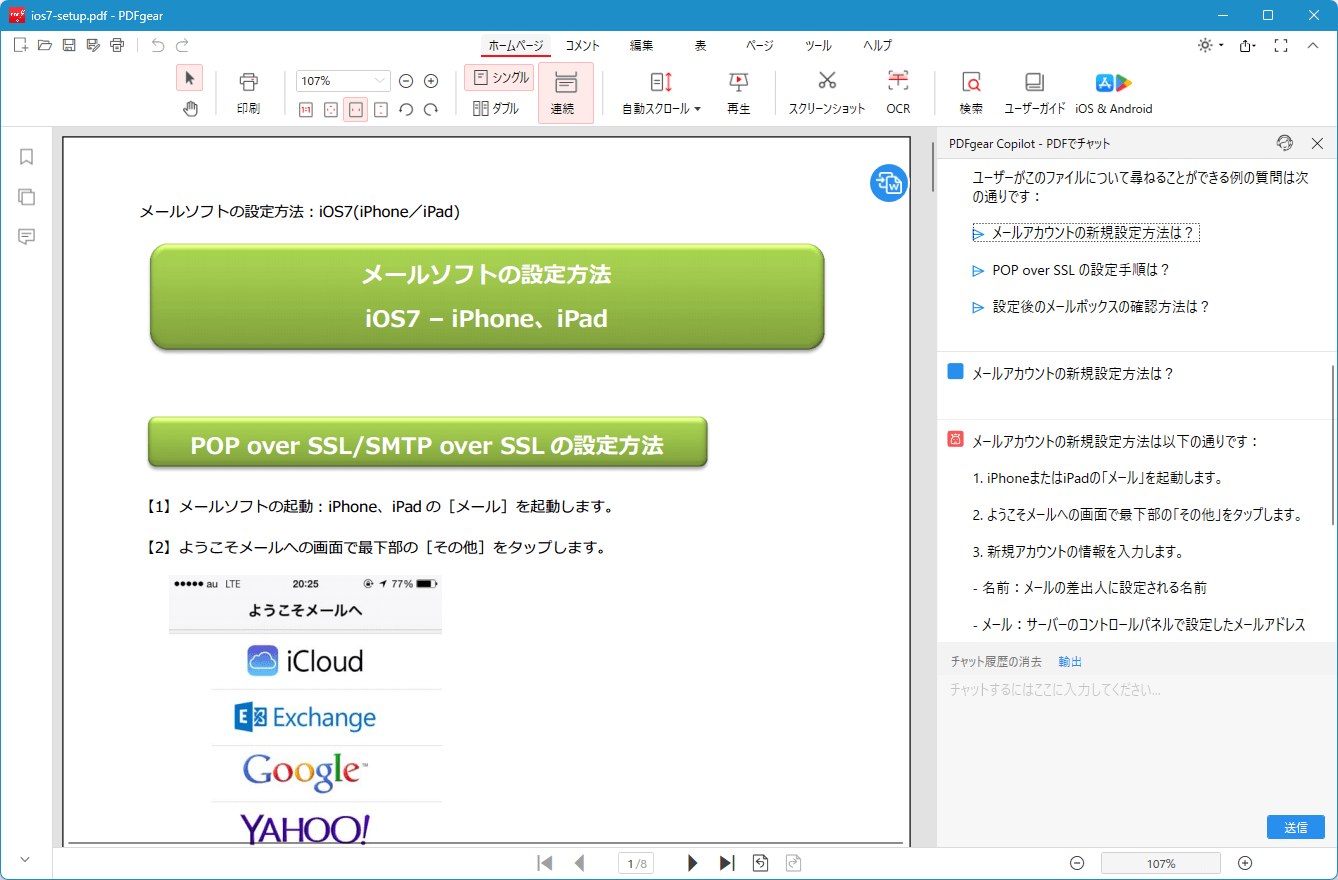Close the PDFgear Copilot panel
1338x880 pixels.
1317,143
